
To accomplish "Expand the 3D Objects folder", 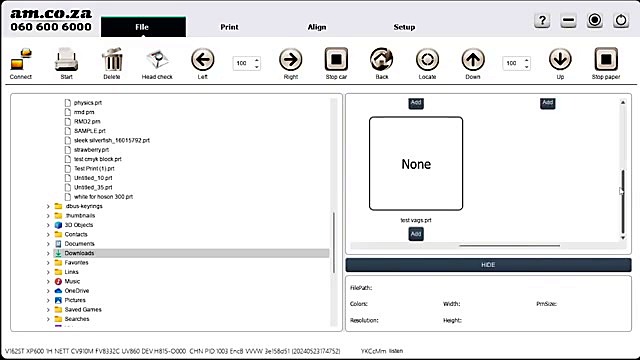I will (x=48, y=225).
